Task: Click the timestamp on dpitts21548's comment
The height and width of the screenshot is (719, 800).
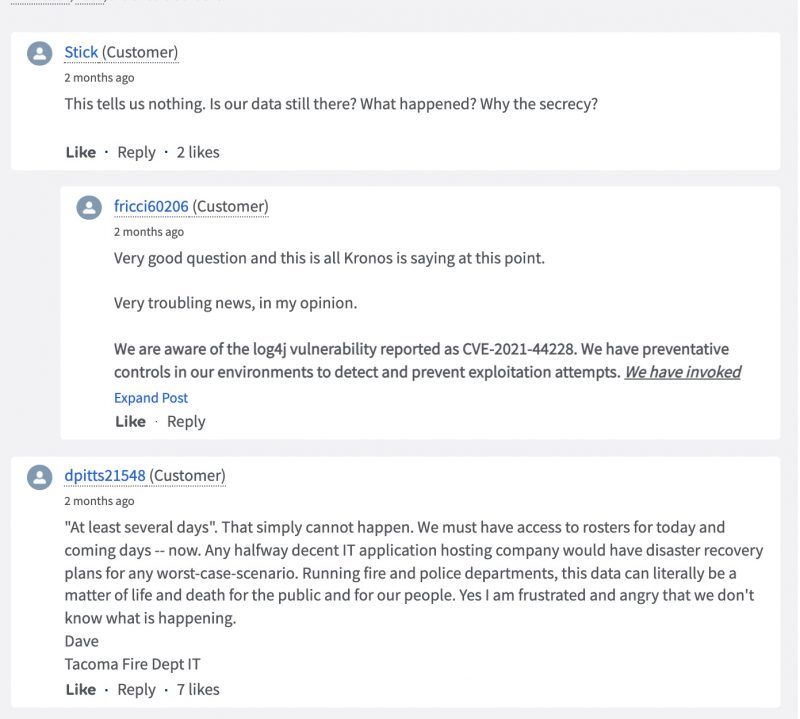Action: coord(99,501)
